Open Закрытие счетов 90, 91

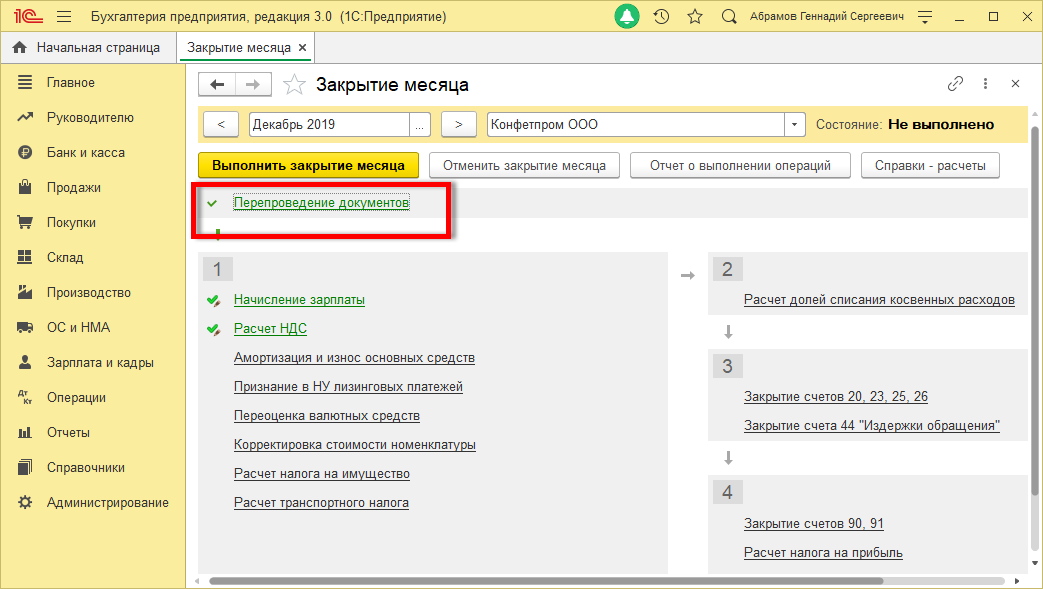click(814, 524)
